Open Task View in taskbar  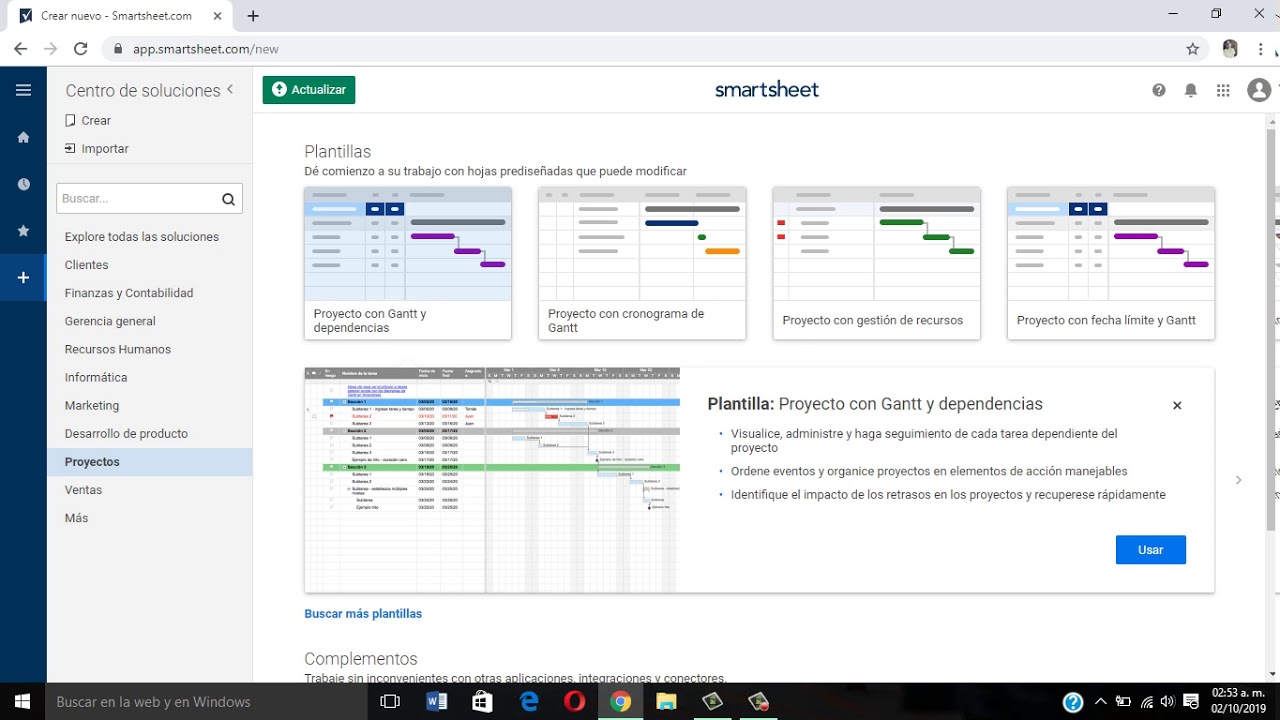click(x=391, y=701)
